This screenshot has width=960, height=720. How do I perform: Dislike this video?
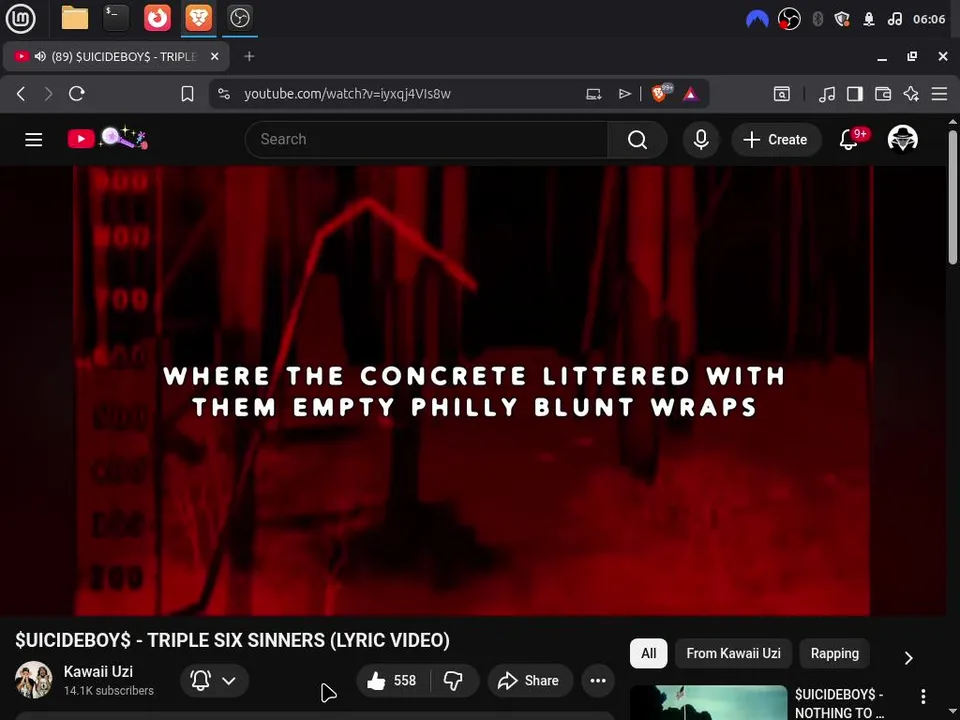click(454, 681)
